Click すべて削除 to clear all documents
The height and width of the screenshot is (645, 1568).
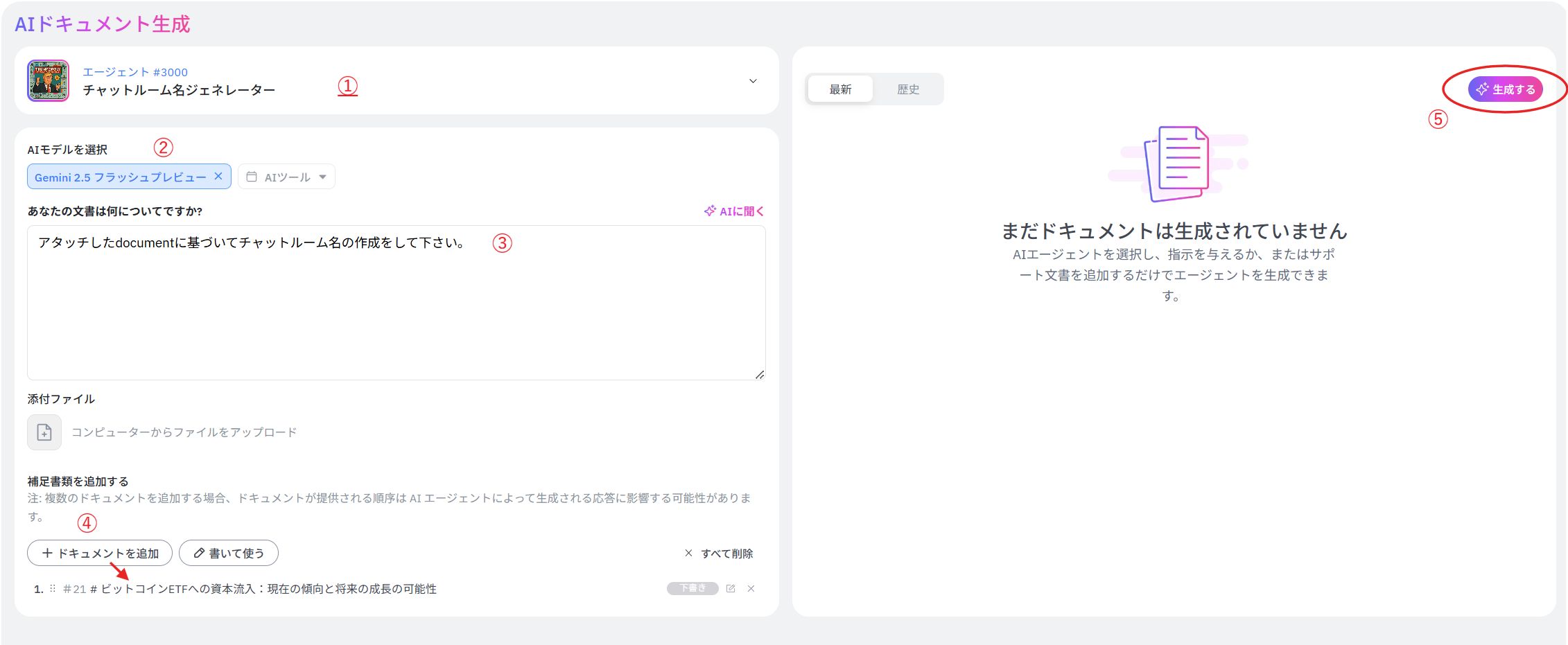coord(719,554)
